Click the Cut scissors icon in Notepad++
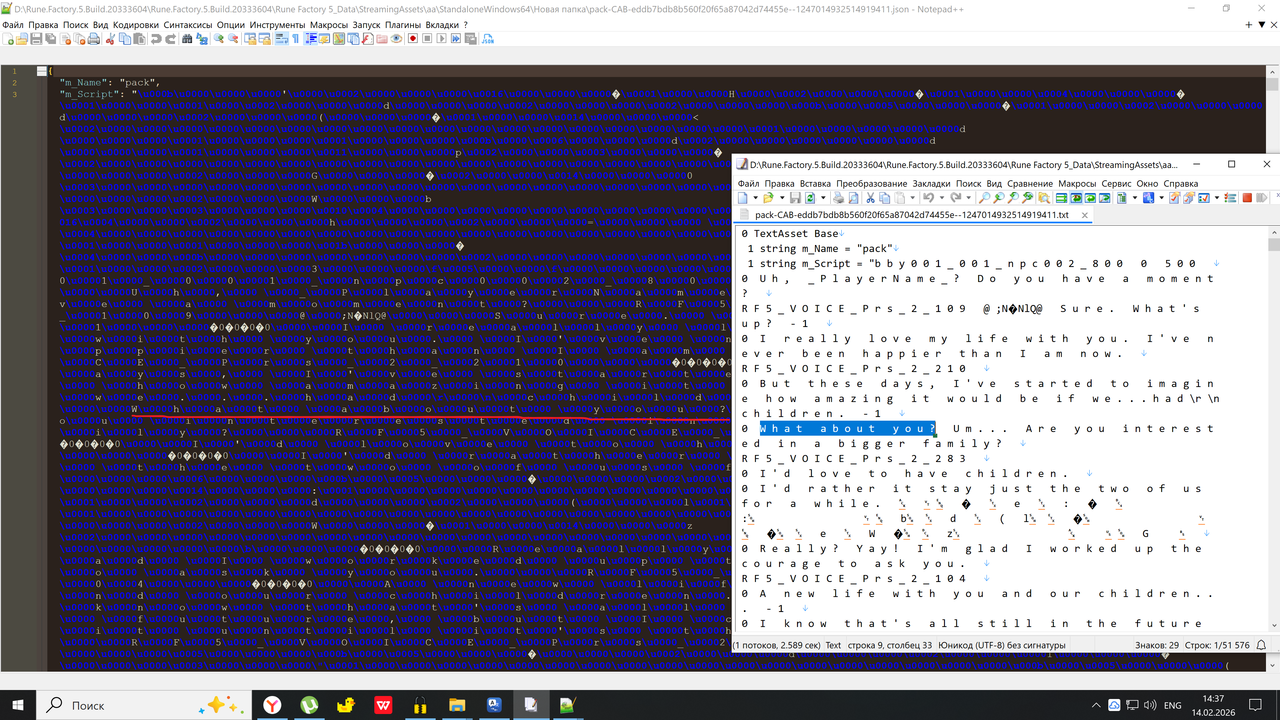Image resolution: width=1280 pixels, height=720 pixels. click(x=110, y=39)
